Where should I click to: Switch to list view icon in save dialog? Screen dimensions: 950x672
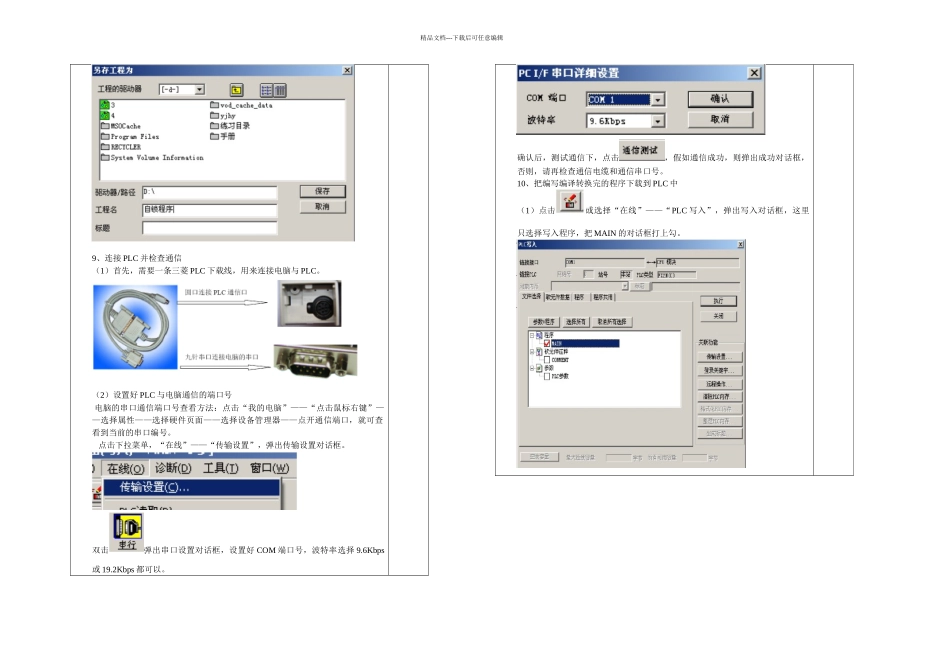click(266, 90)
